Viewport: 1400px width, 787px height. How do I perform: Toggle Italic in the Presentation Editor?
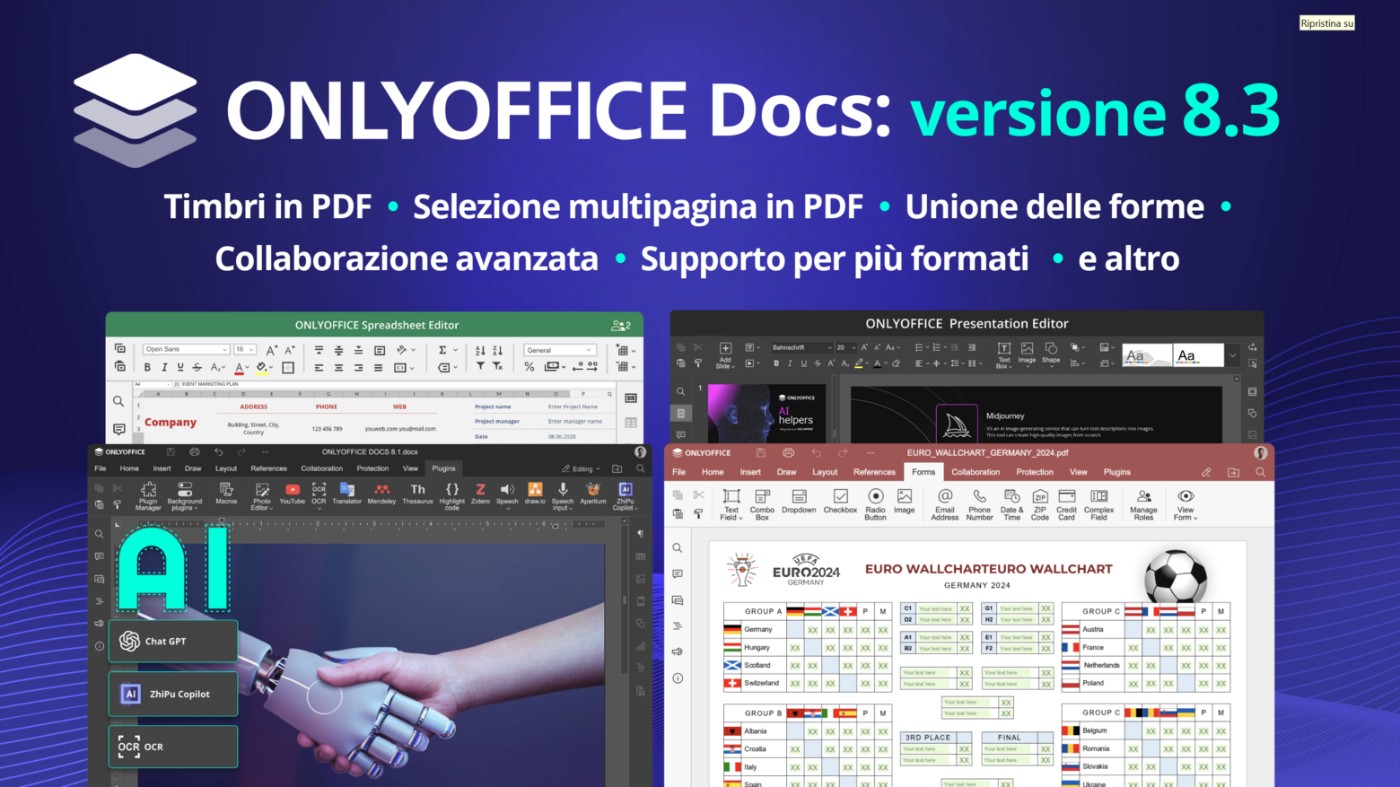coord(789,364)
